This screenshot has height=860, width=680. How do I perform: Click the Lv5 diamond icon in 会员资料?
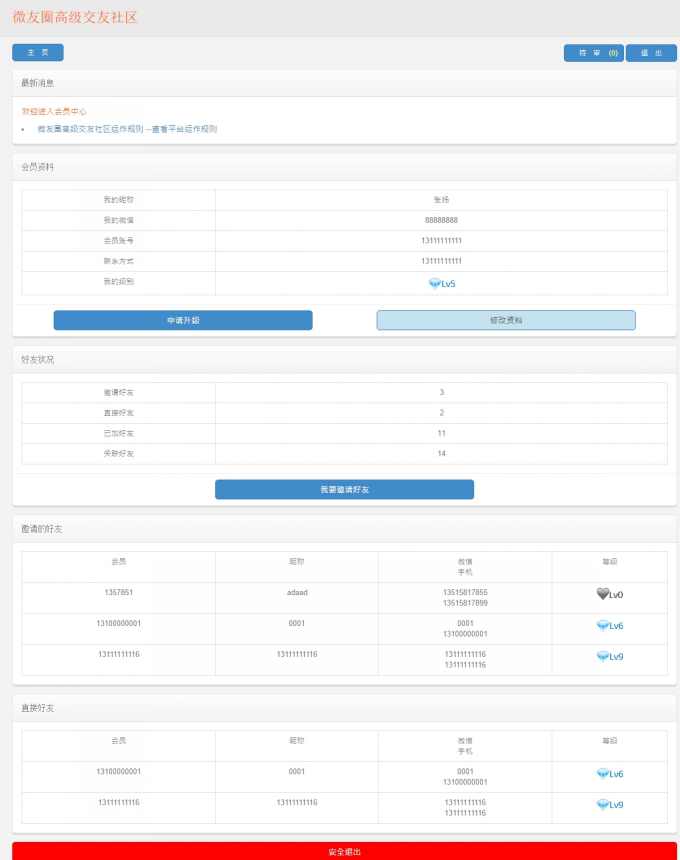point(434,284)
